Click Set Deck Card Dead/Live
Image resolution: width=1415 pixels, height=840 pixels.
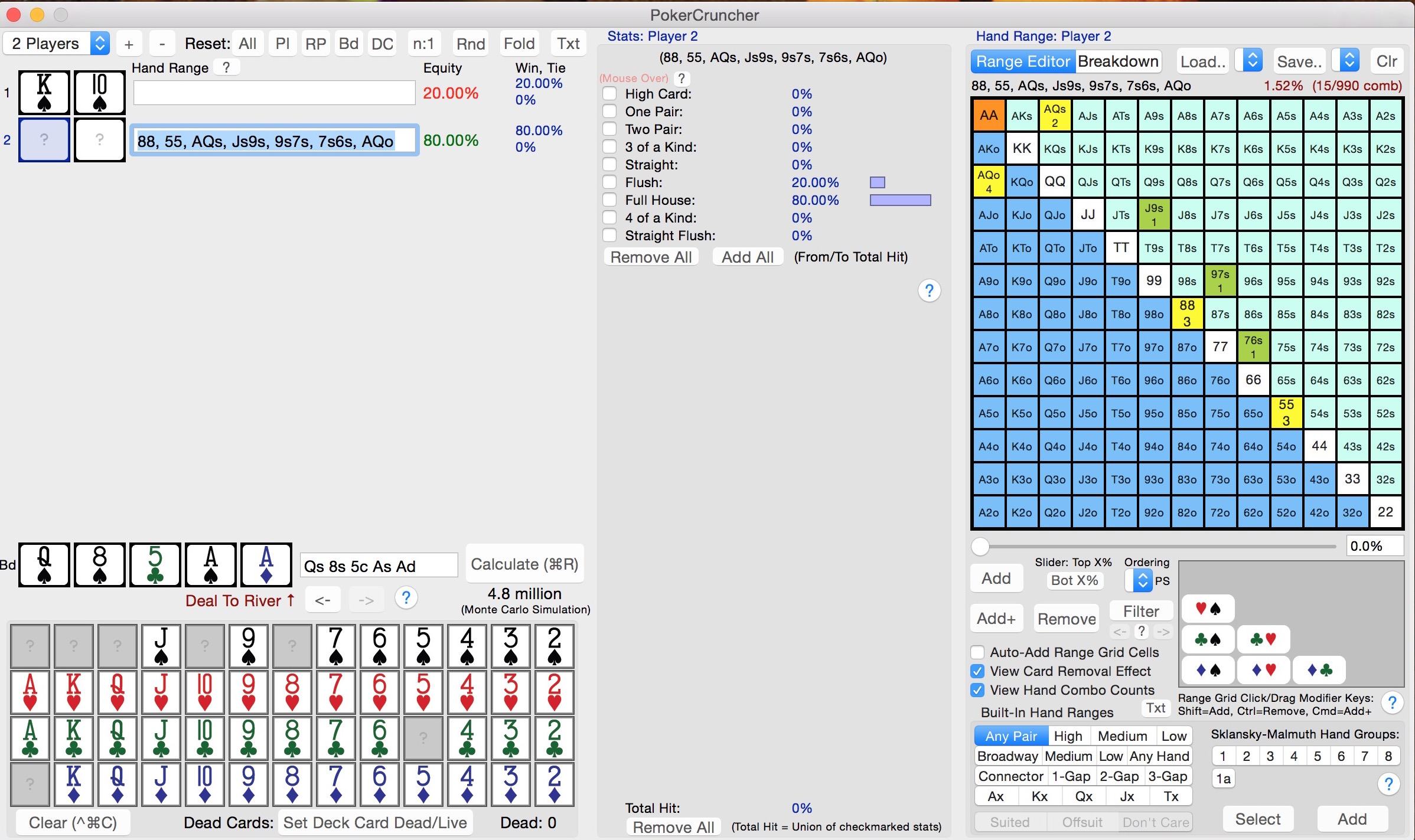[x=375, y=823]
